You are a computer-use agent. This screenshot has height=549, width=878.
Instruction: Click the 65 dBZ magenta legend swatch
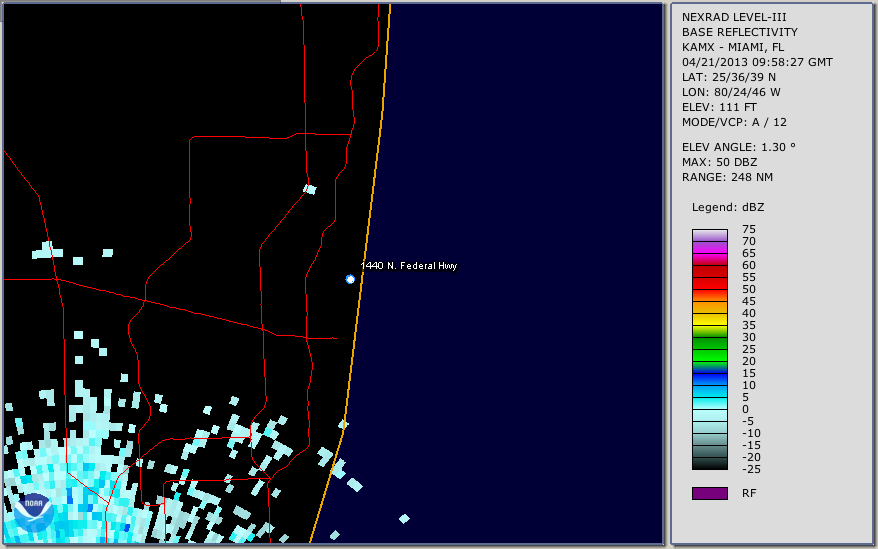pos(709,259)
